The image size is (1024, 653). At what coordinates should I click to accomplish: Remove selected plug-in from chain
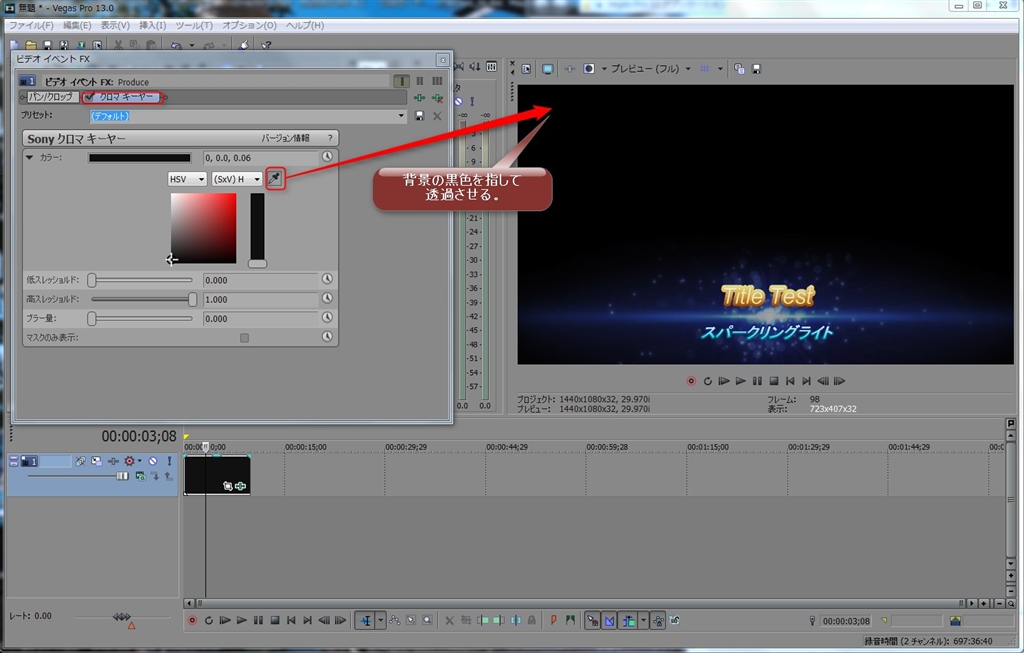437,97
